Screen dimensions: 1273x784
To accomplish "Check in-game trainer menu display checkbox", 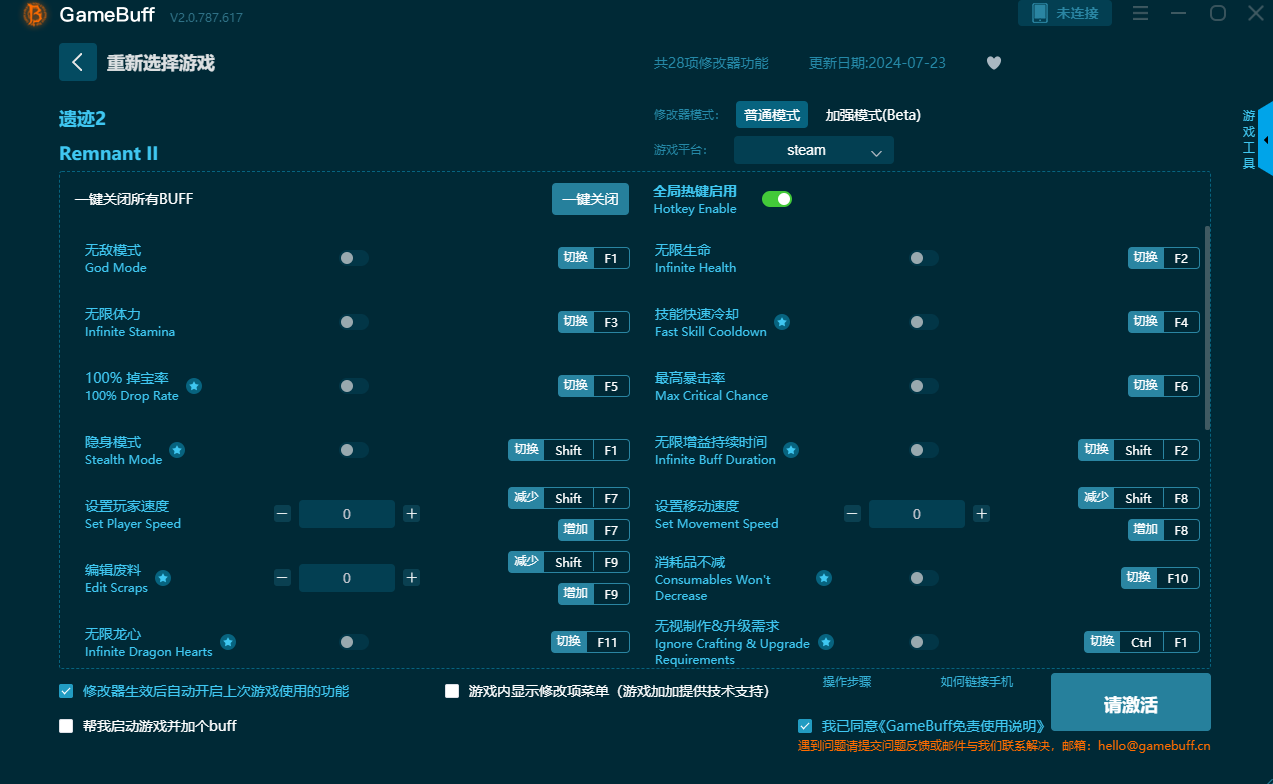I will 452,691.
